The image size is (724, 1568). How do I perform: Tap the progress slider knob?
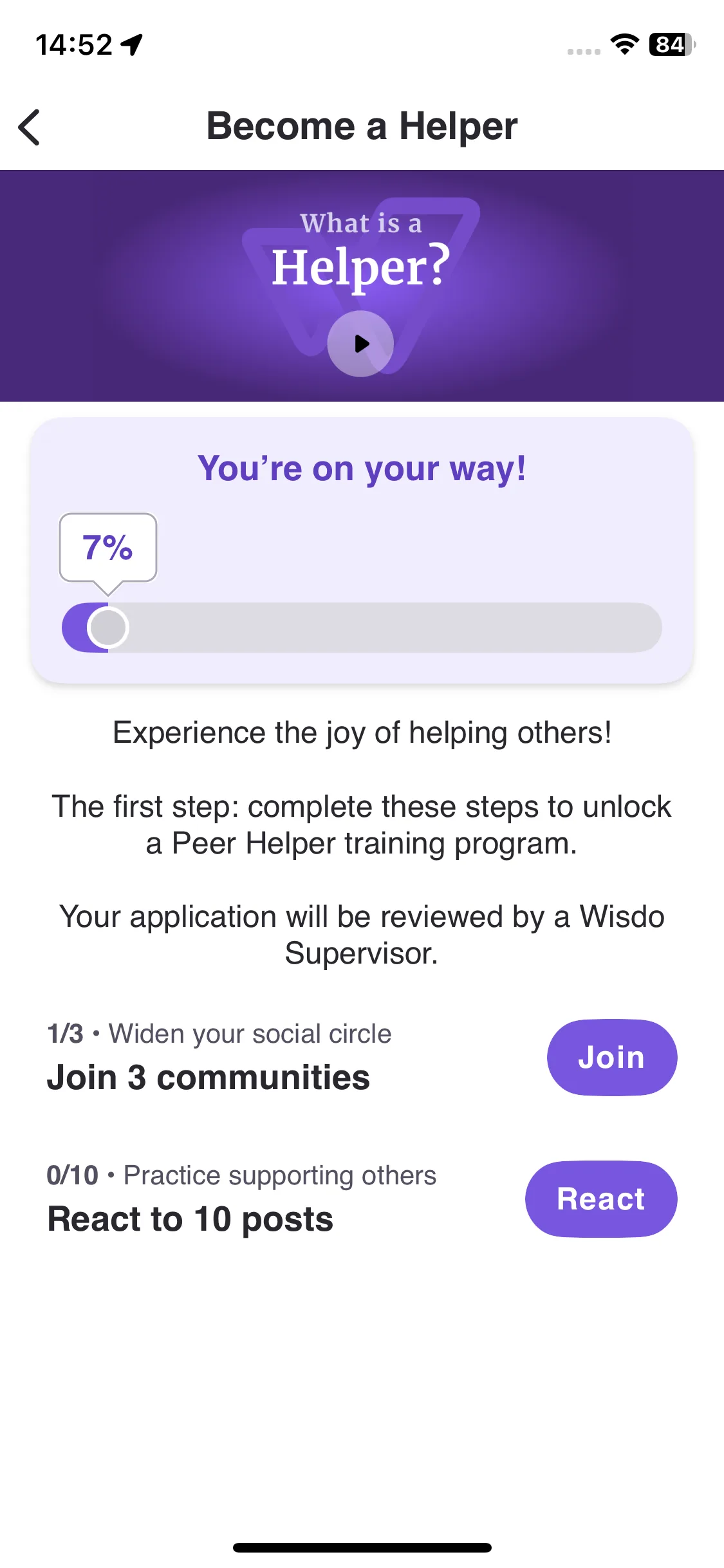coord(107,628)
